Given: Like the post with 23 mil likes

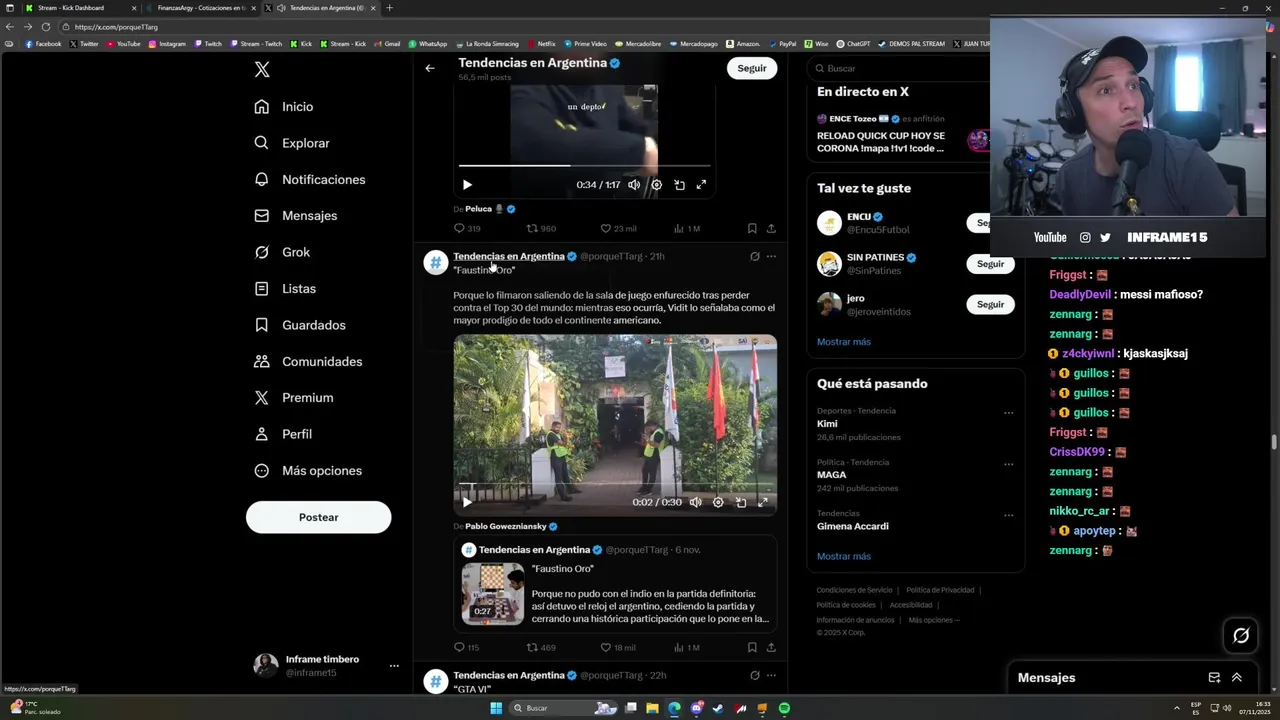Looking at the screenshot, I should pos(618,228).
